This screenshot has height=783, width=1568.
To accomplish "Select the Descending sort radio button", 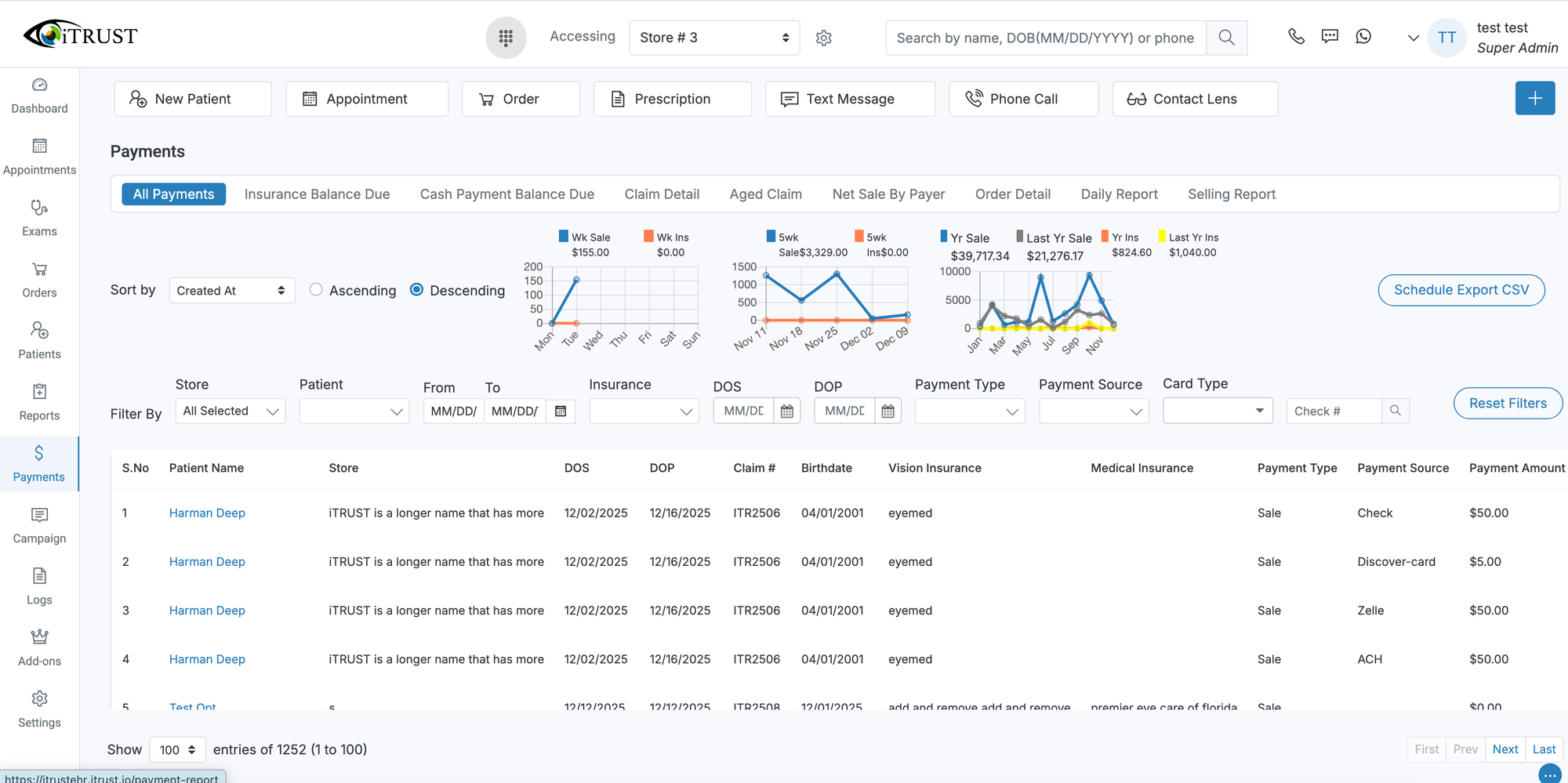I will [x=417, y=290].
